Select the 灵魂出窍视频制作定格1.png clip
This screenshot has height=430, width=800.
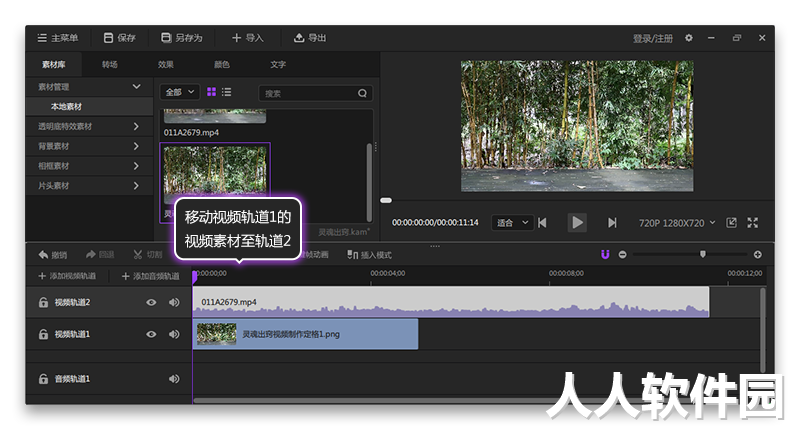point(306,334)
